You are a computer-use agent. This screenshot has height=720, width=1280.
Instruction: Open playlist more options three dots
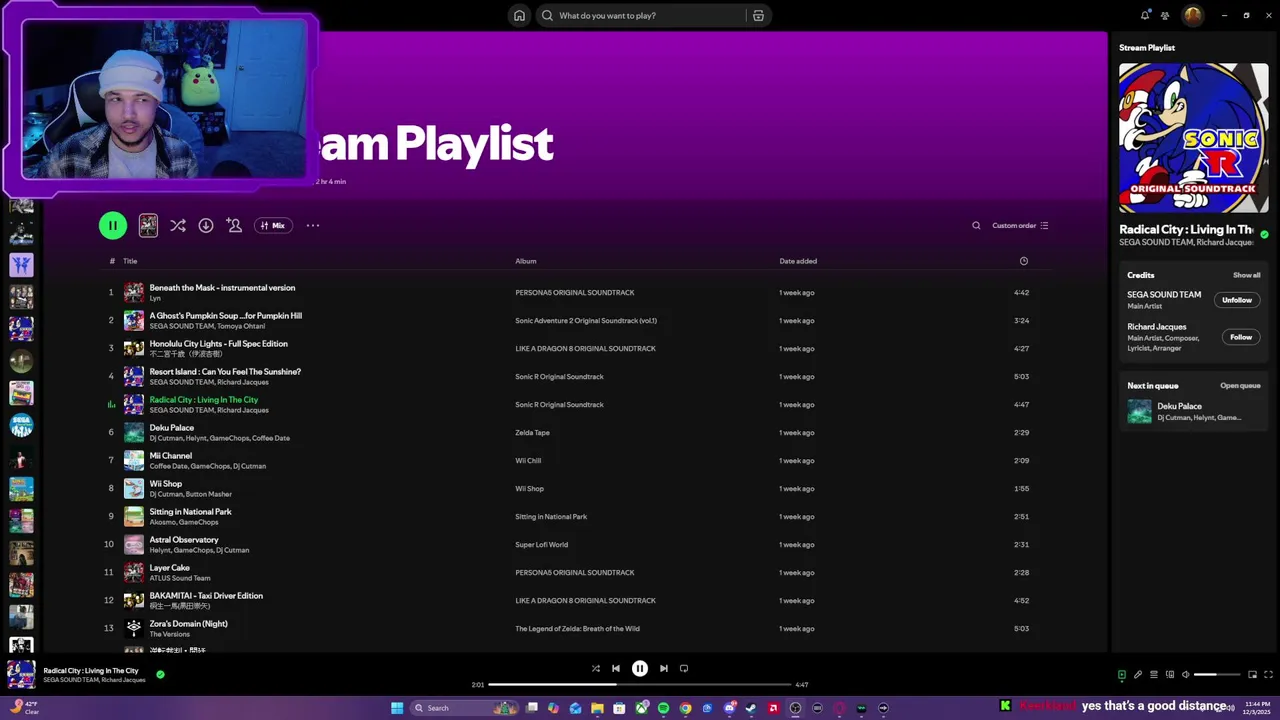point(313,226)
